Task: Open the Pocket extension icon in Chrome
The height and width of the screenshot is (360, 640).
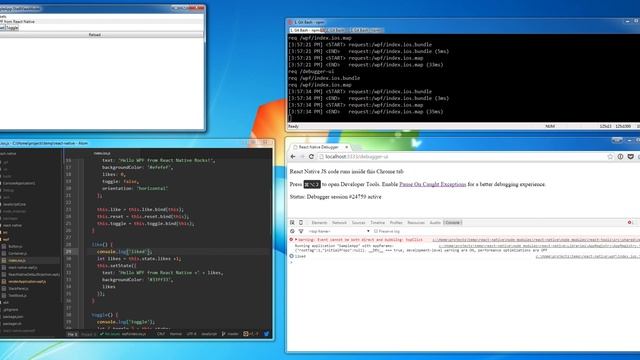Action: click(630, 156)
